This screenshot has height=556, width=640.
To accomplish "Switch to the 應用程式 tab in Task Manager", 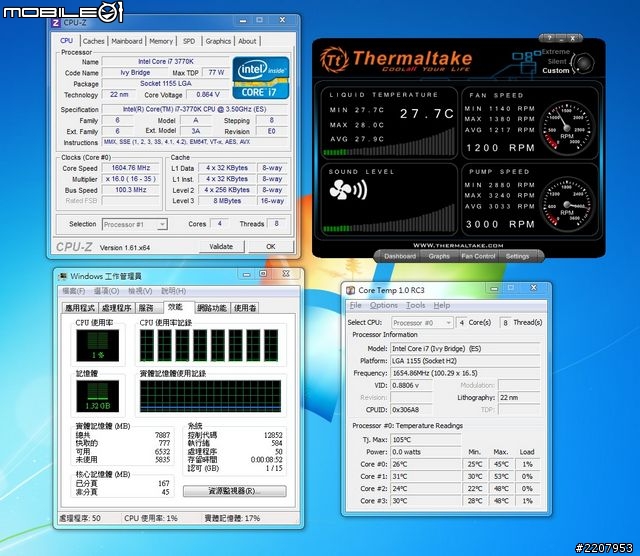I will tap(80, 308).
